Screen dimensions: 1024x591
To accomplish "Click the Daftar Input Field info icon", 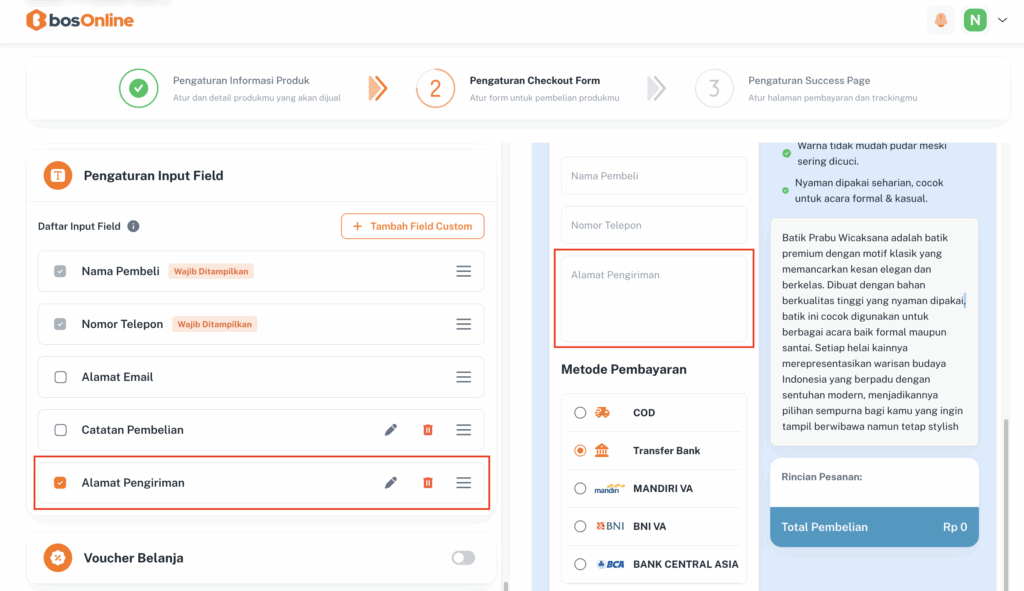I will [x=133, y=226].
